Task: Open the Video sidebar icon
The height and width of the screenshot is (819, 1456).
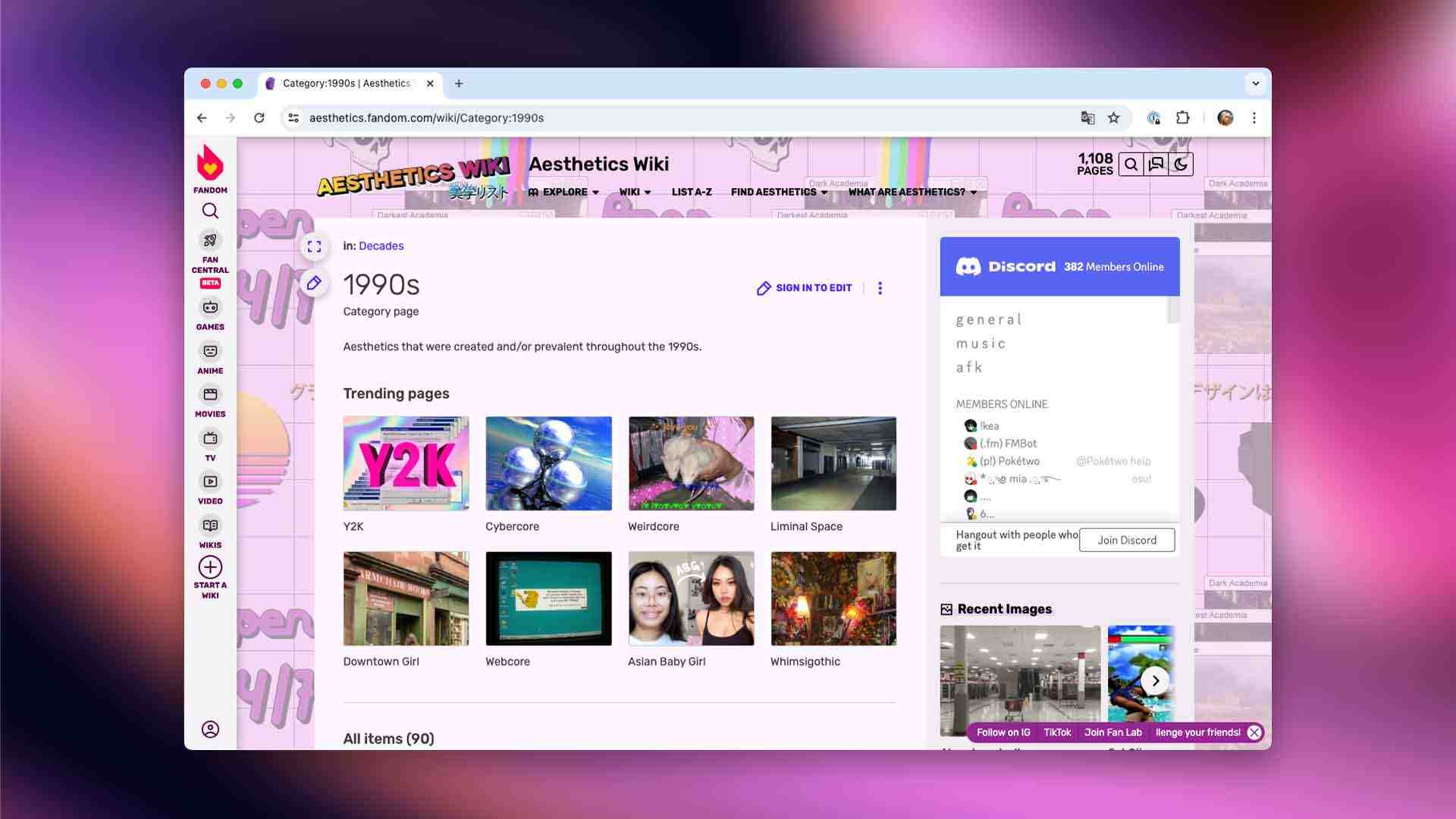Action: pos(210,482)
